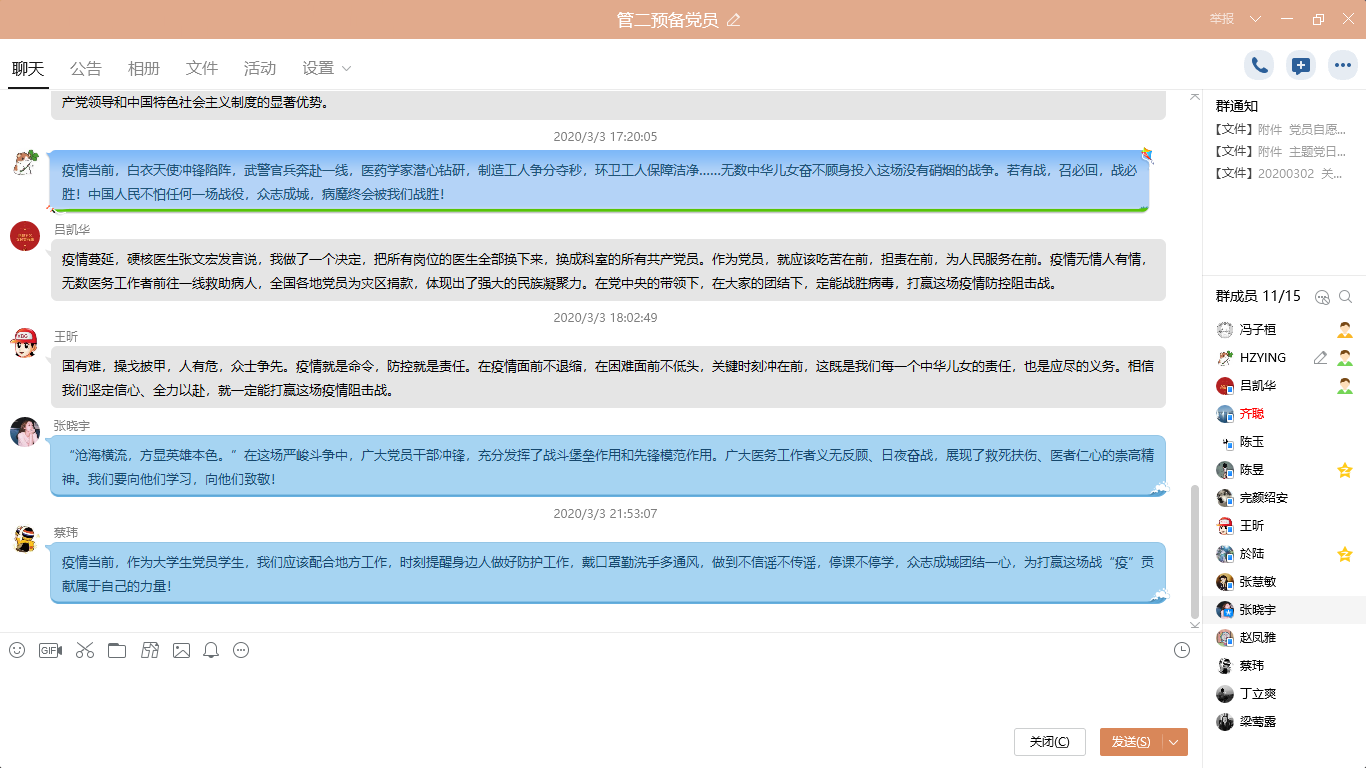Click the 关闭(C) button
Screen dimensions: 1366x768
[x=1049, y=742]
